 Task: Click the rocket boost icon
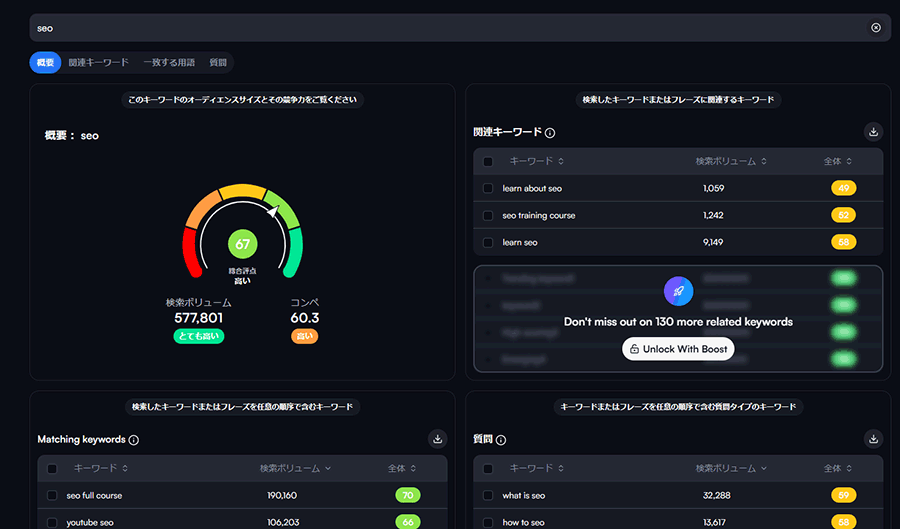(x=678, y=291)
